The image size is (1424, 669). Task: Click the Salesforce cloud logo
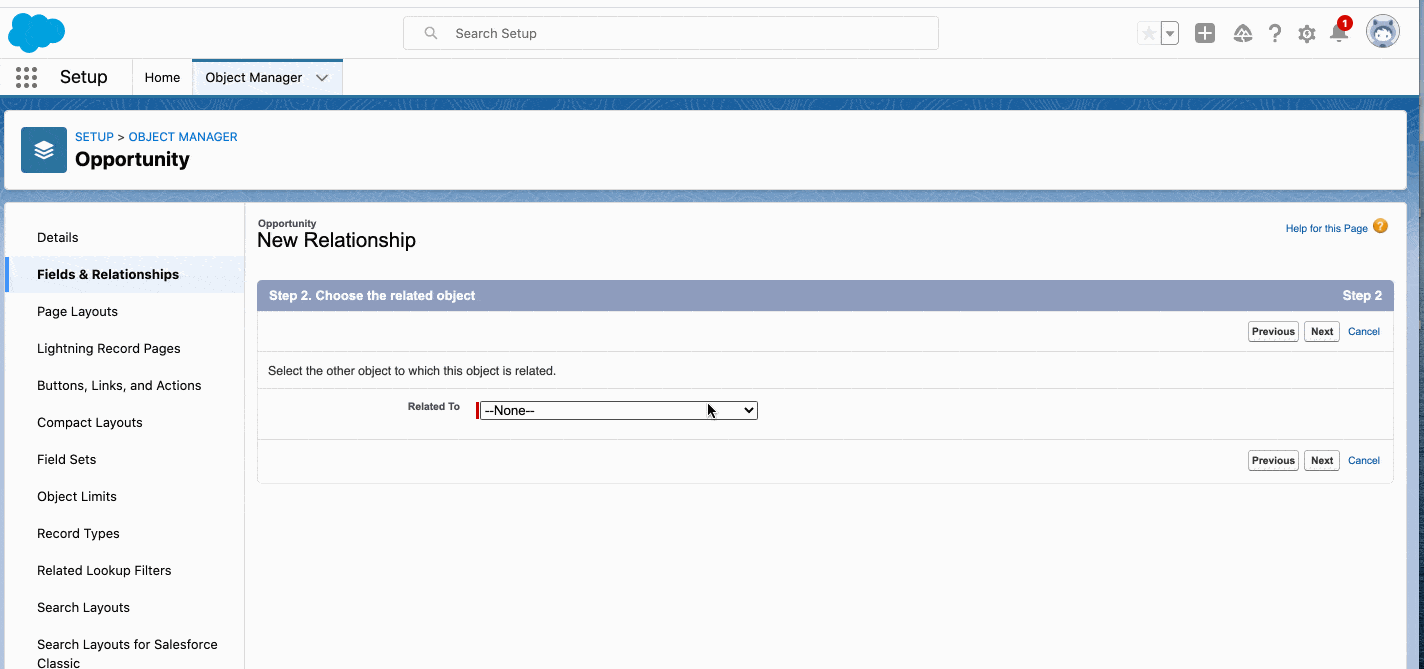tap(36, 33)
